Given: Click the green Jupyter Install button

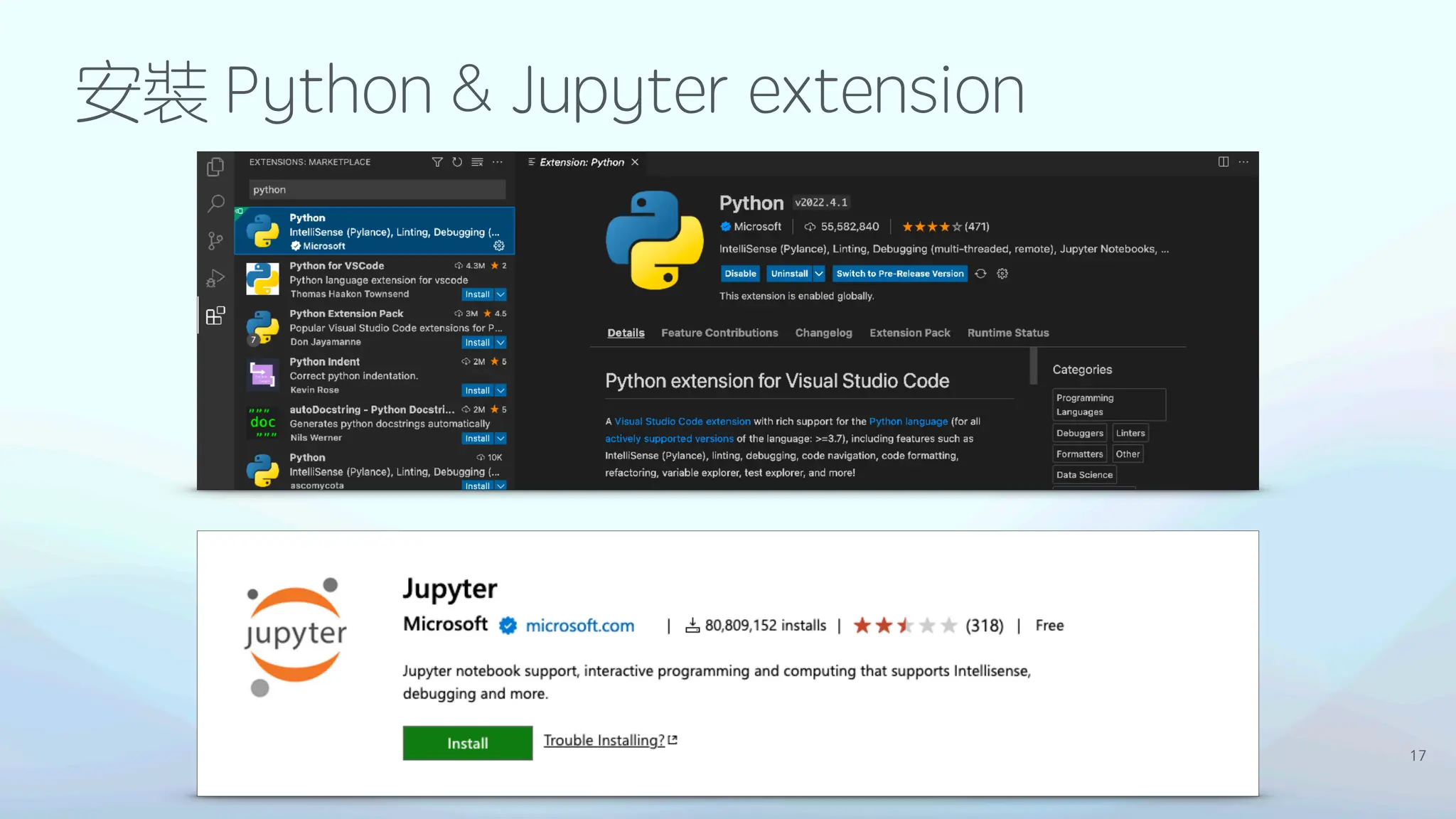Looking at the screenshot, I should coord(468,743).
